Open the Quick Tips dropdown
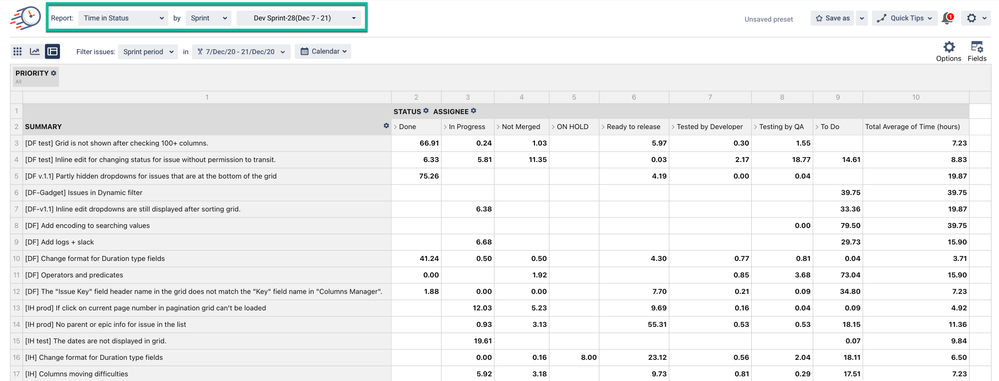 (904, 18)
